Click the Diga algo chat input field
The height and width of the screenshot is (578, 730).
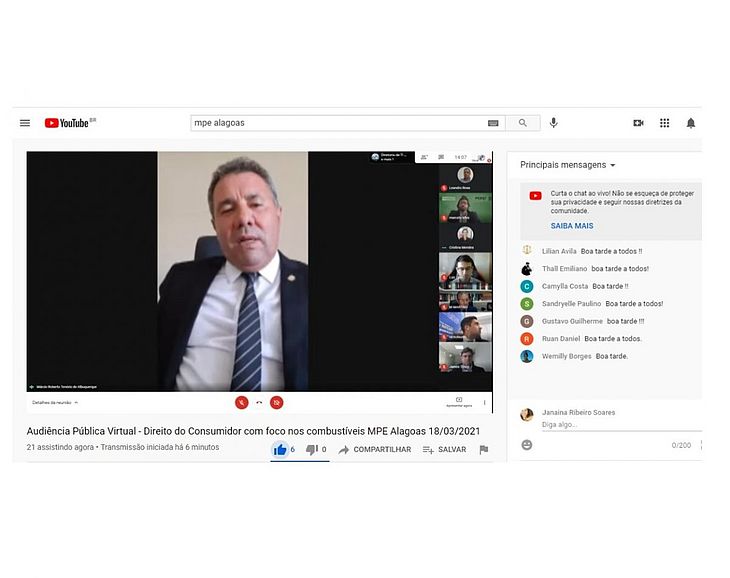click(x=621, y=424)
